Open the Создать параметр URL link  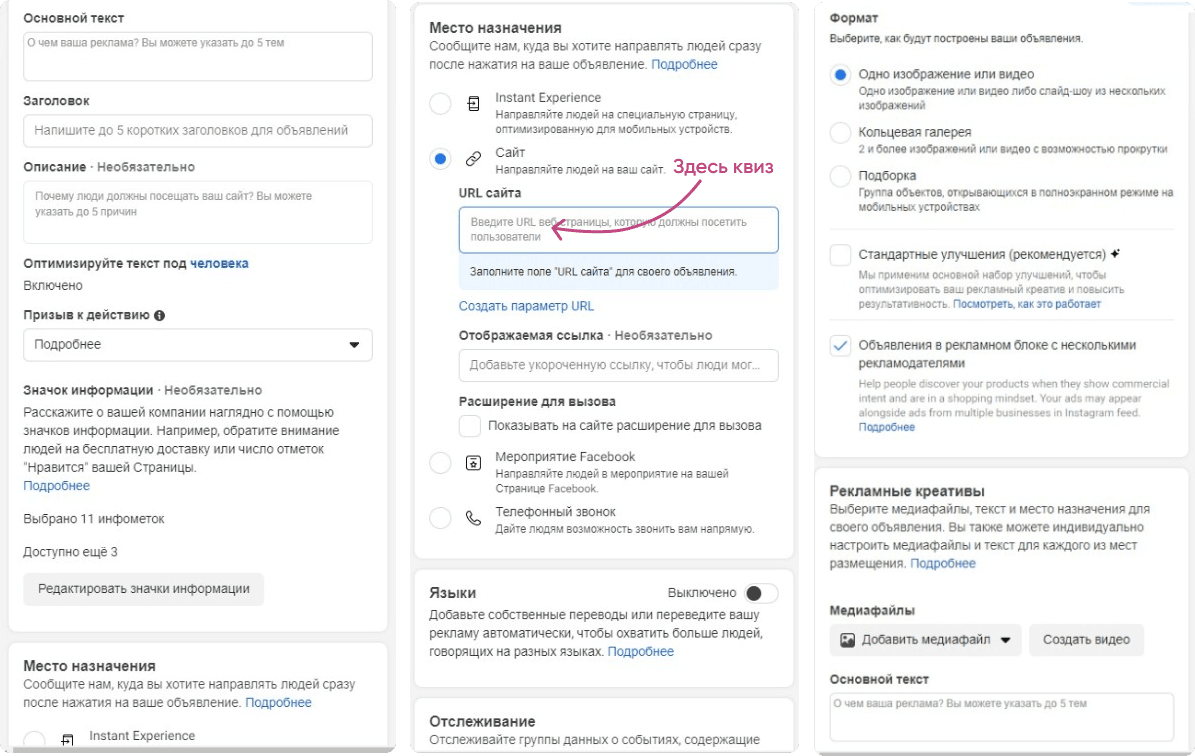[x=526, y=306]
